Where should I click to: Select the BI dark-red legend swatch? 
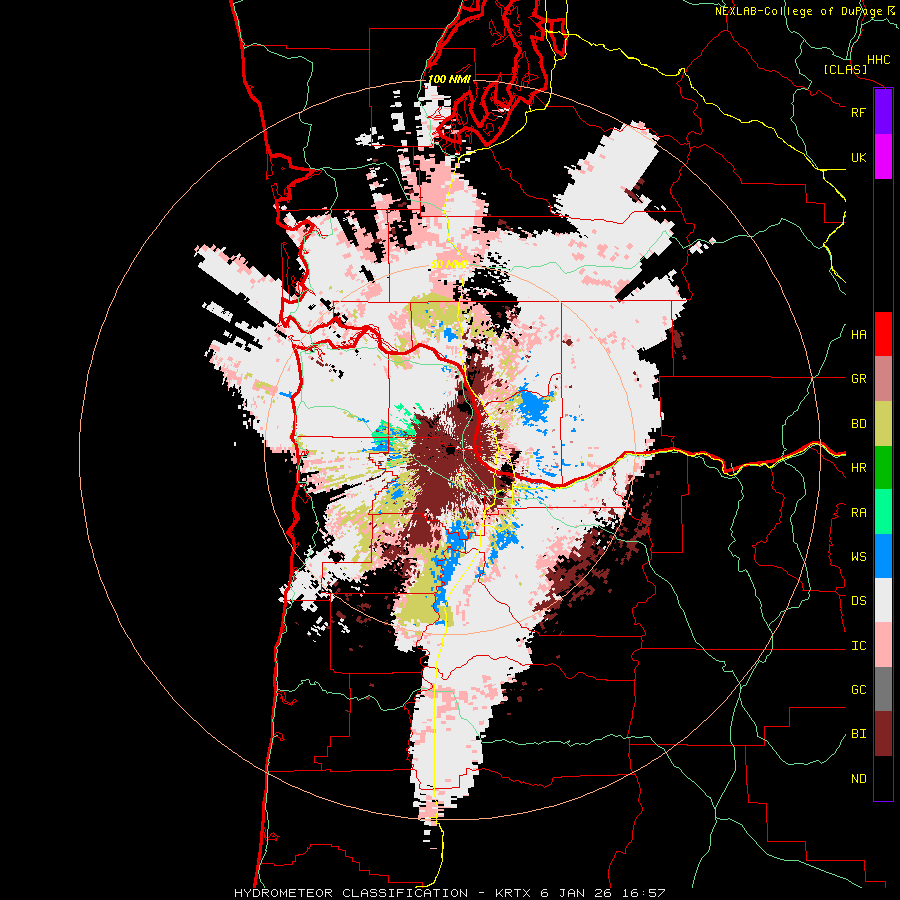coord(883,734)
